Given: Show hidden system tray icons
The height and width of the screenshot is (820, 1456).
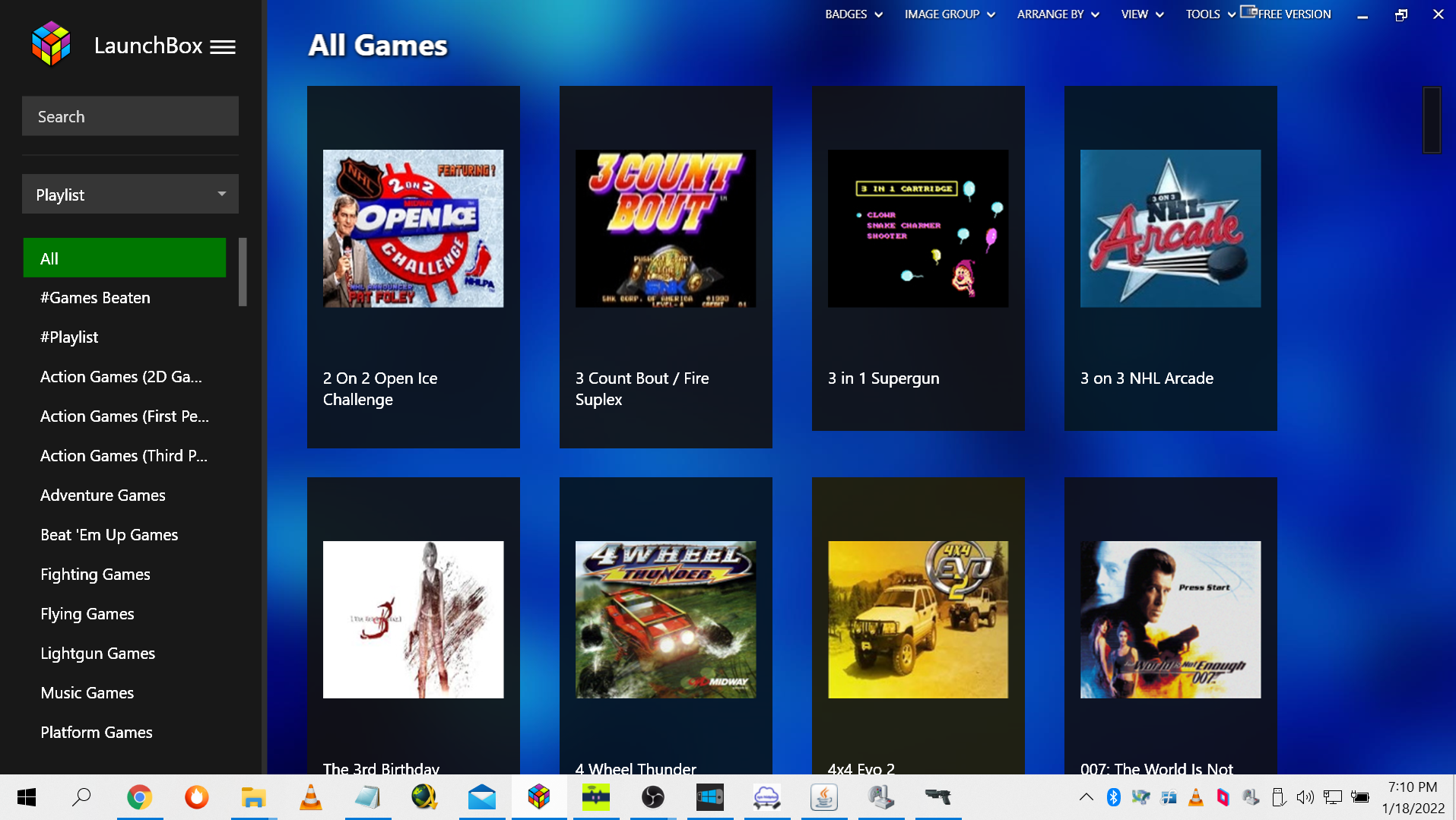Looking at the screenshot, I should click(x=1086, y=797).
